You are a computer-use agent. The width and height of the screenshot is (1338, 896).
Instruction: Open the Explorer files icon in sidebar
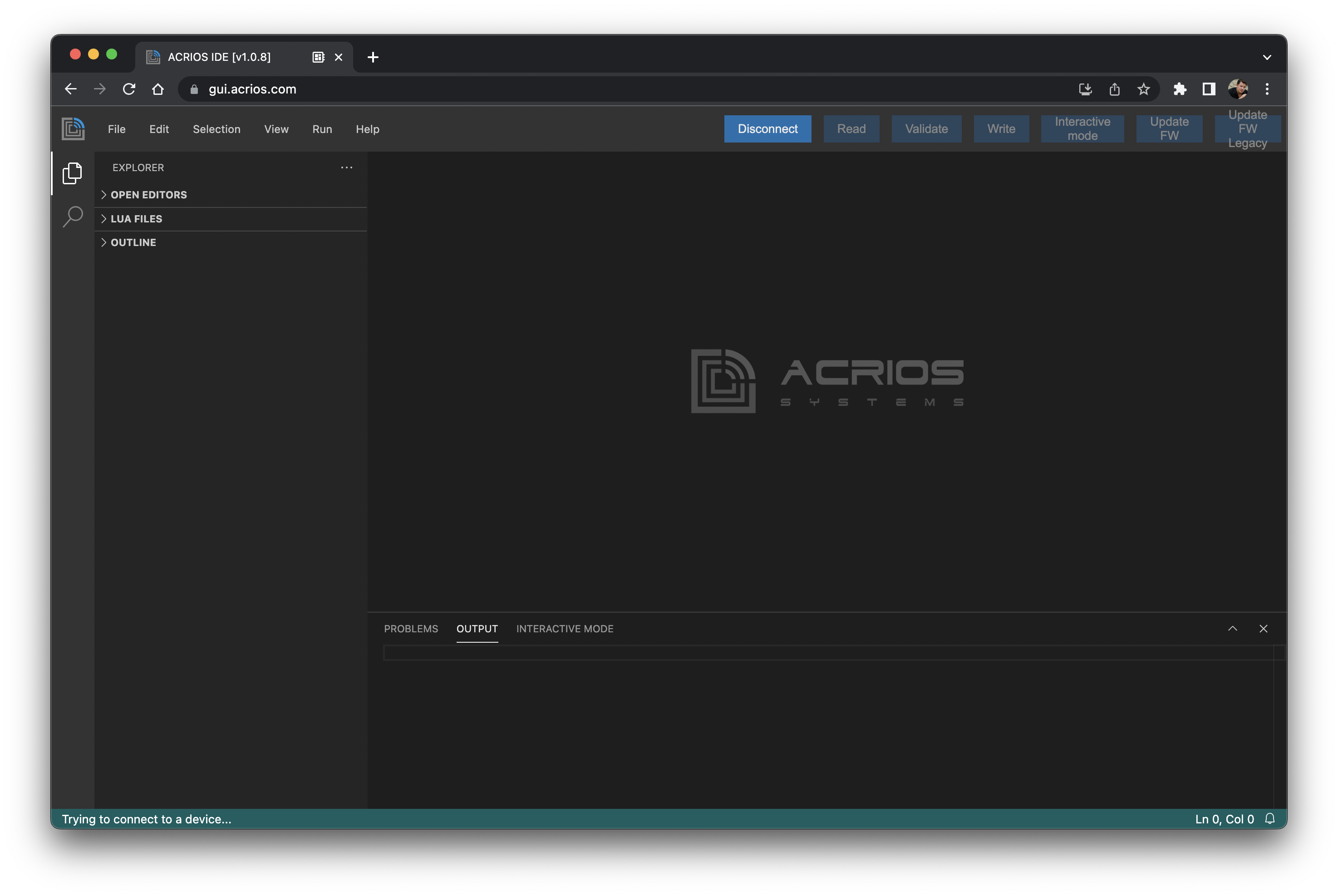pyautogui.click(x=73, y=173)
